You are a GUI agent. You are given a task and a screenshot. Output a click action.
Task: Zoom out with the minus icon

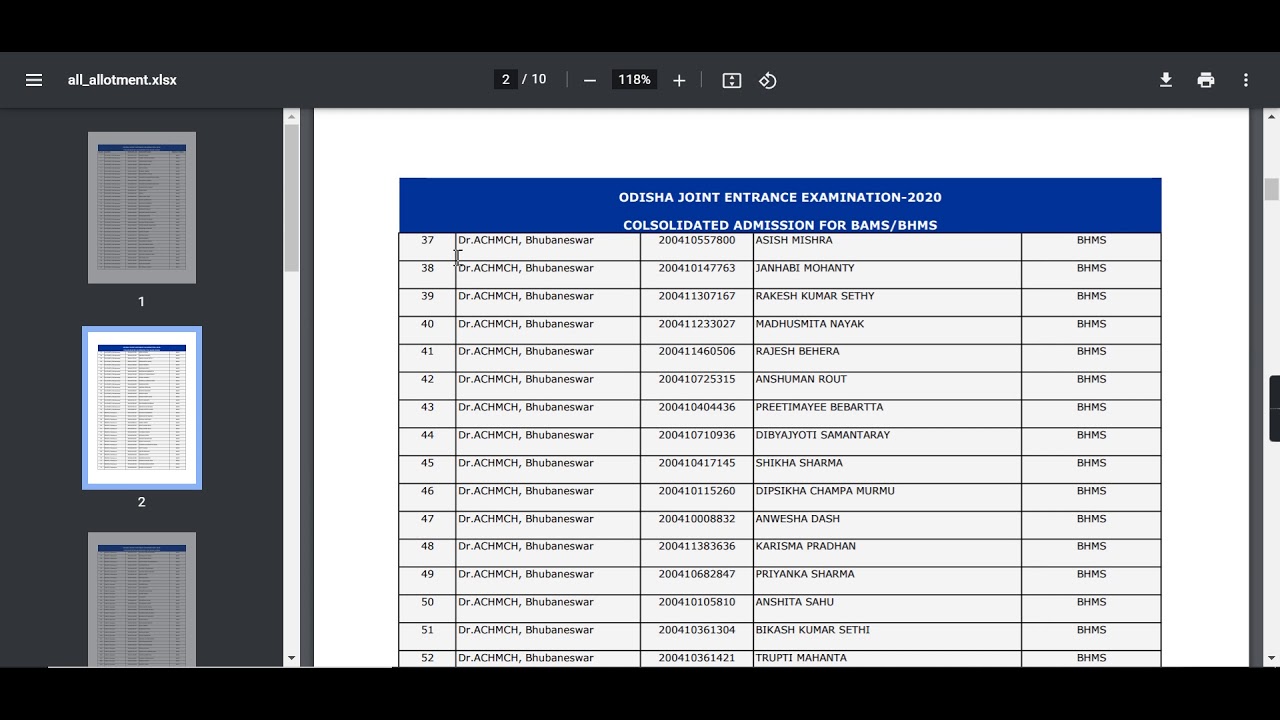coord(590,80)
